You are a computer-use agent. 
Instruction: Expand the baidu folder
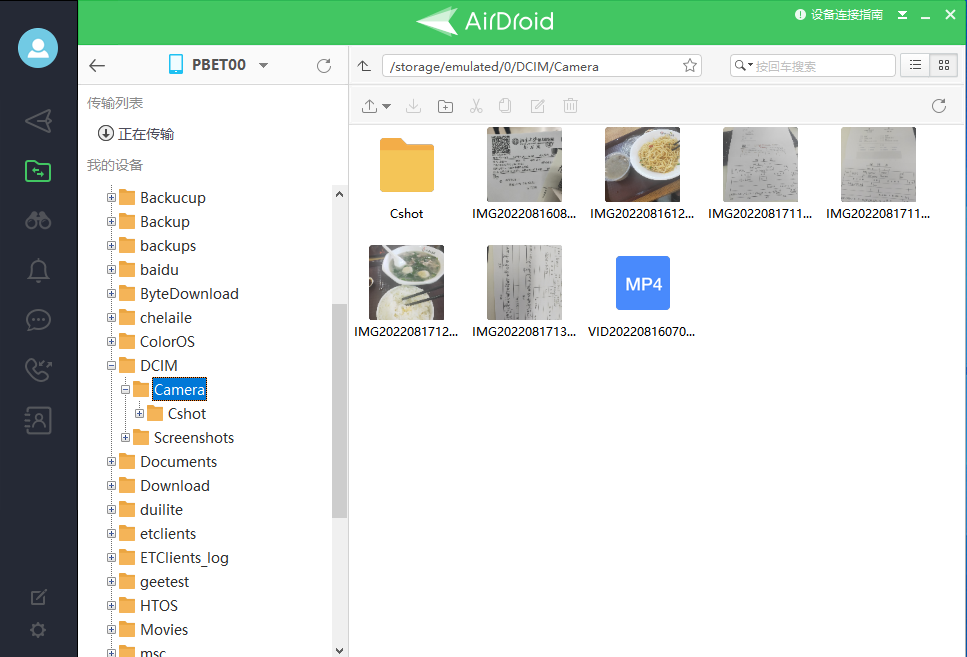pos(112,270)
